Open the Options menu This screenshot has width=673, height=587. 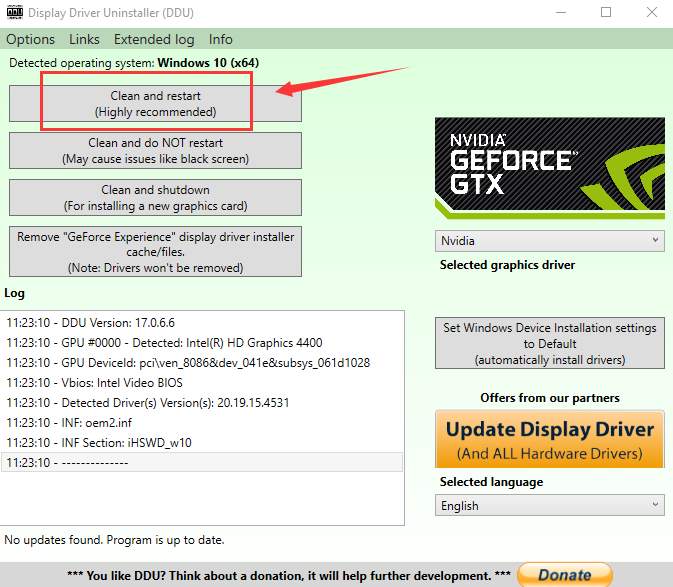[x=30, y=39]
